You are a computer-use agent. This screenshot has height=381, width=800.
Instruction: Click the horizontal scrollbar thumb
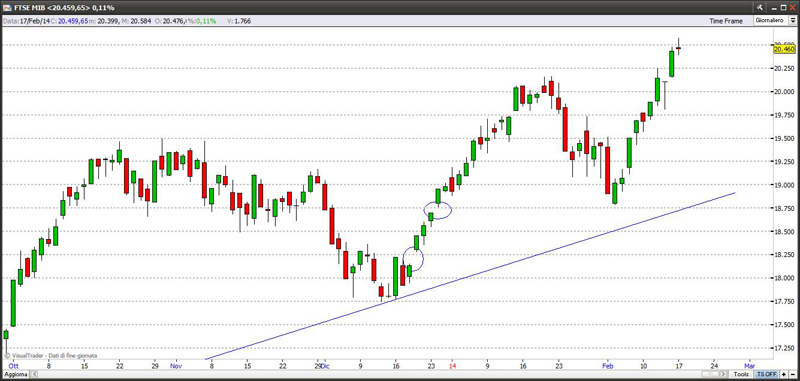(711, 374)
